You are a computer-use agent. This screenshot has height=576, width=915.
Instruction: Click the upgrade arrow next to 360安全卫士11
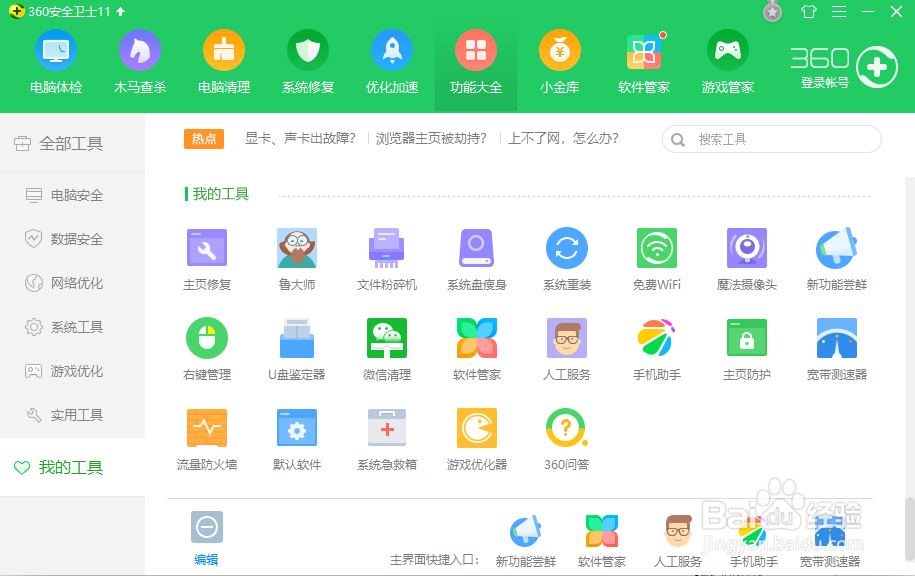coord(121,12)
